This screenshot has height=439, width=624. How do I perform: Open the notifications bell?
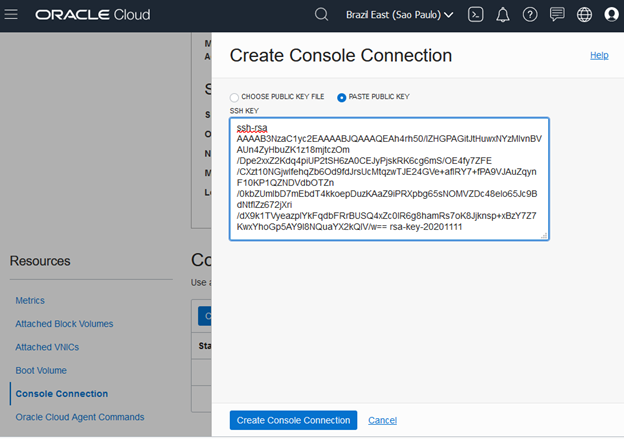pyautogui.click(x=503, y=15)
